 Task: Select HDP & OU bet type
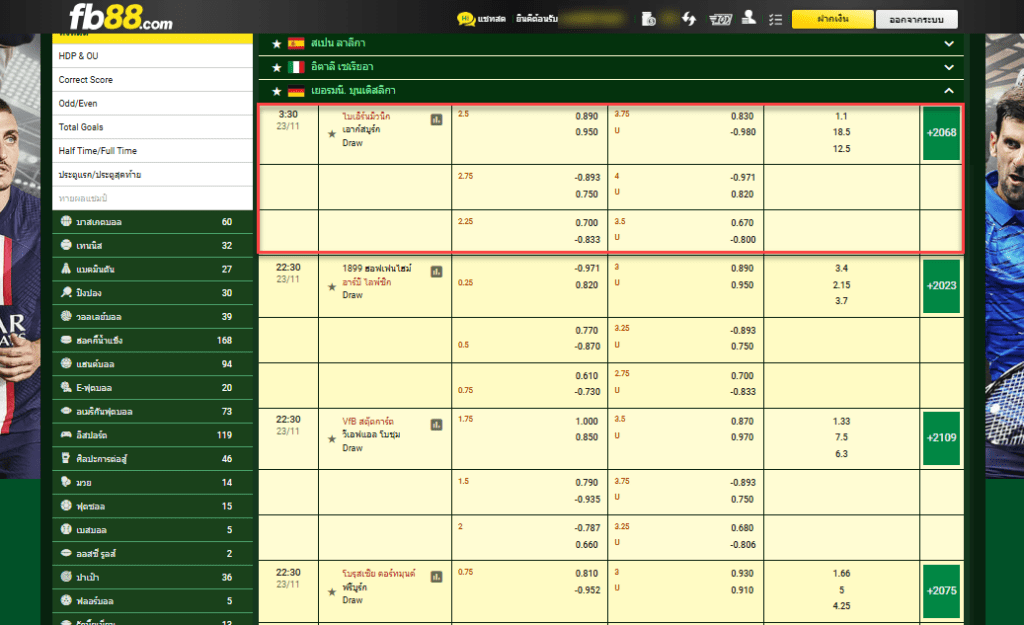pyautogui.click(x=152, y=56)
